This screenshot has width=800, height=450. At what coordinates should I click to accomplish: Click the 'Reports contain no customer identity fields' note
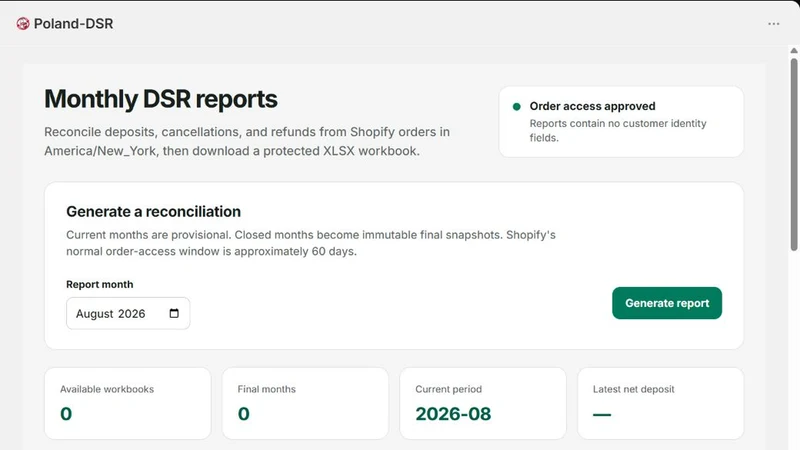click(x=618, y=131)
